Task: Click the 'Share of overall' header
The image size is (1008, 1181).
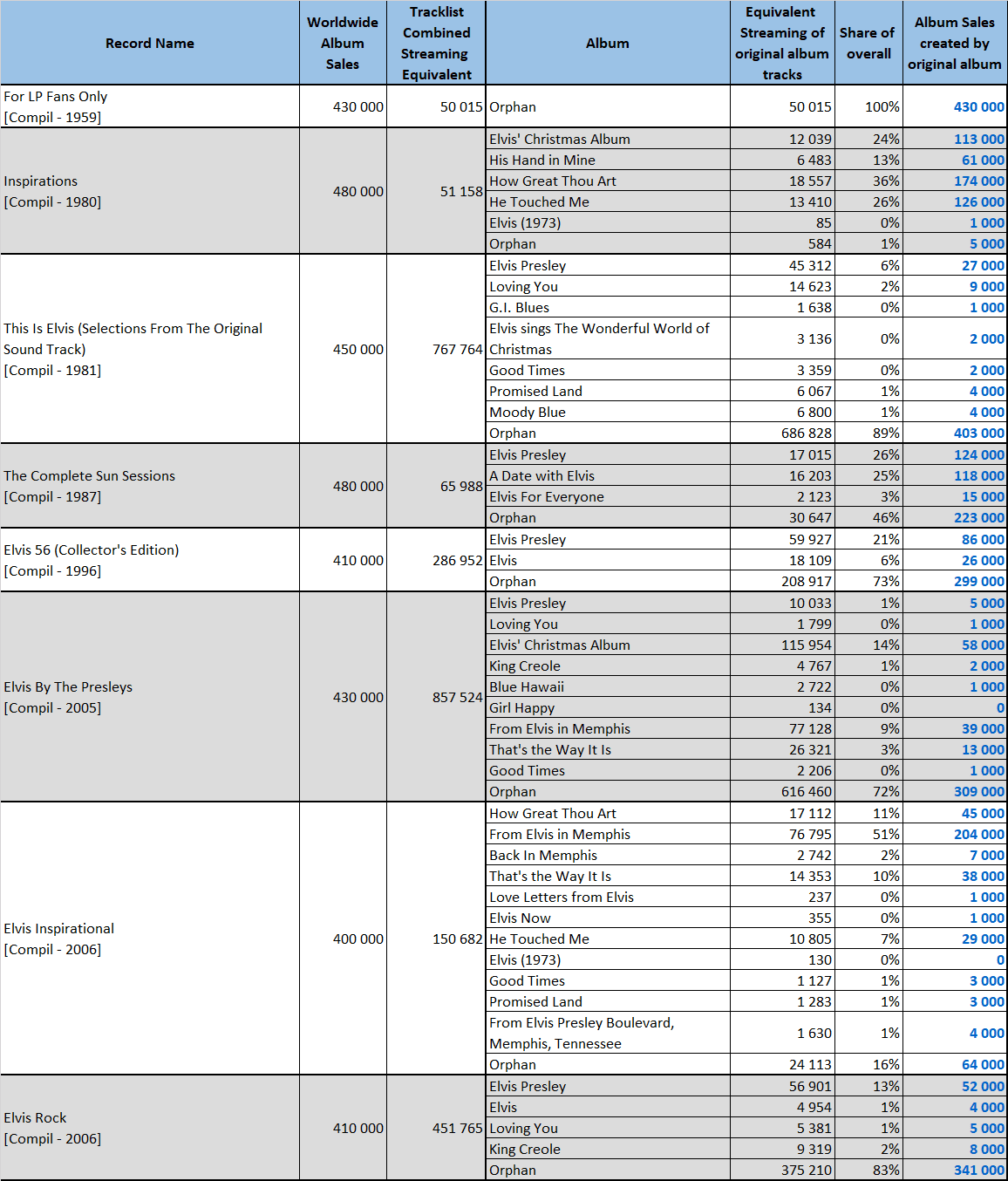Action: [868, 43]
